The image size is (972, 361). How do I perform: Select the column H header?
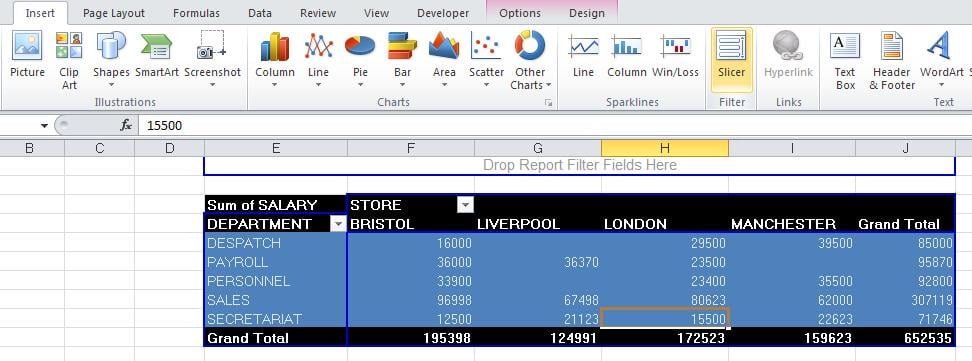665,148
